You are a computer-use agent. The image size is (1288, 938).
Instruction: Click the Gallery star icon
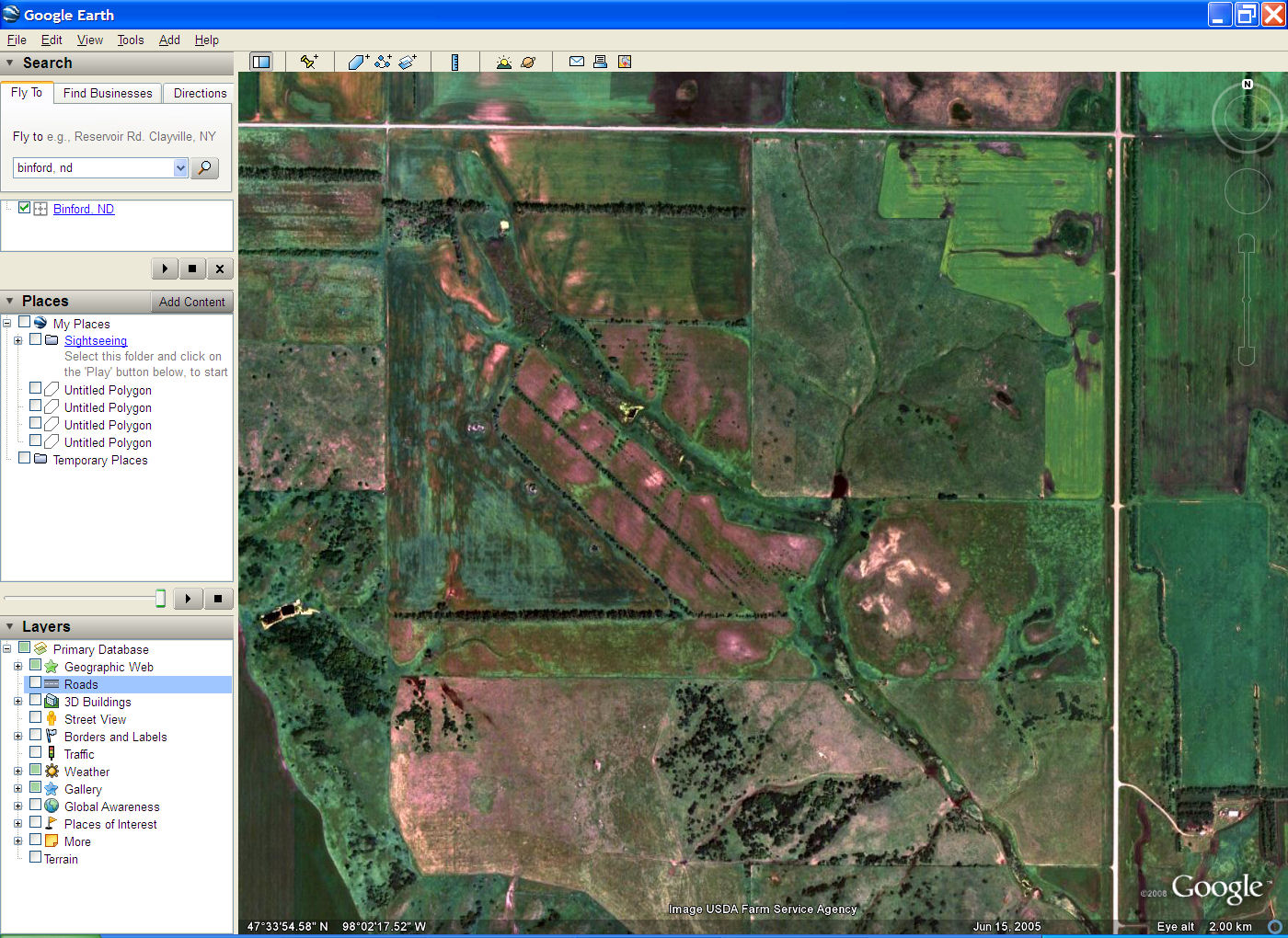tap(52, 789)
